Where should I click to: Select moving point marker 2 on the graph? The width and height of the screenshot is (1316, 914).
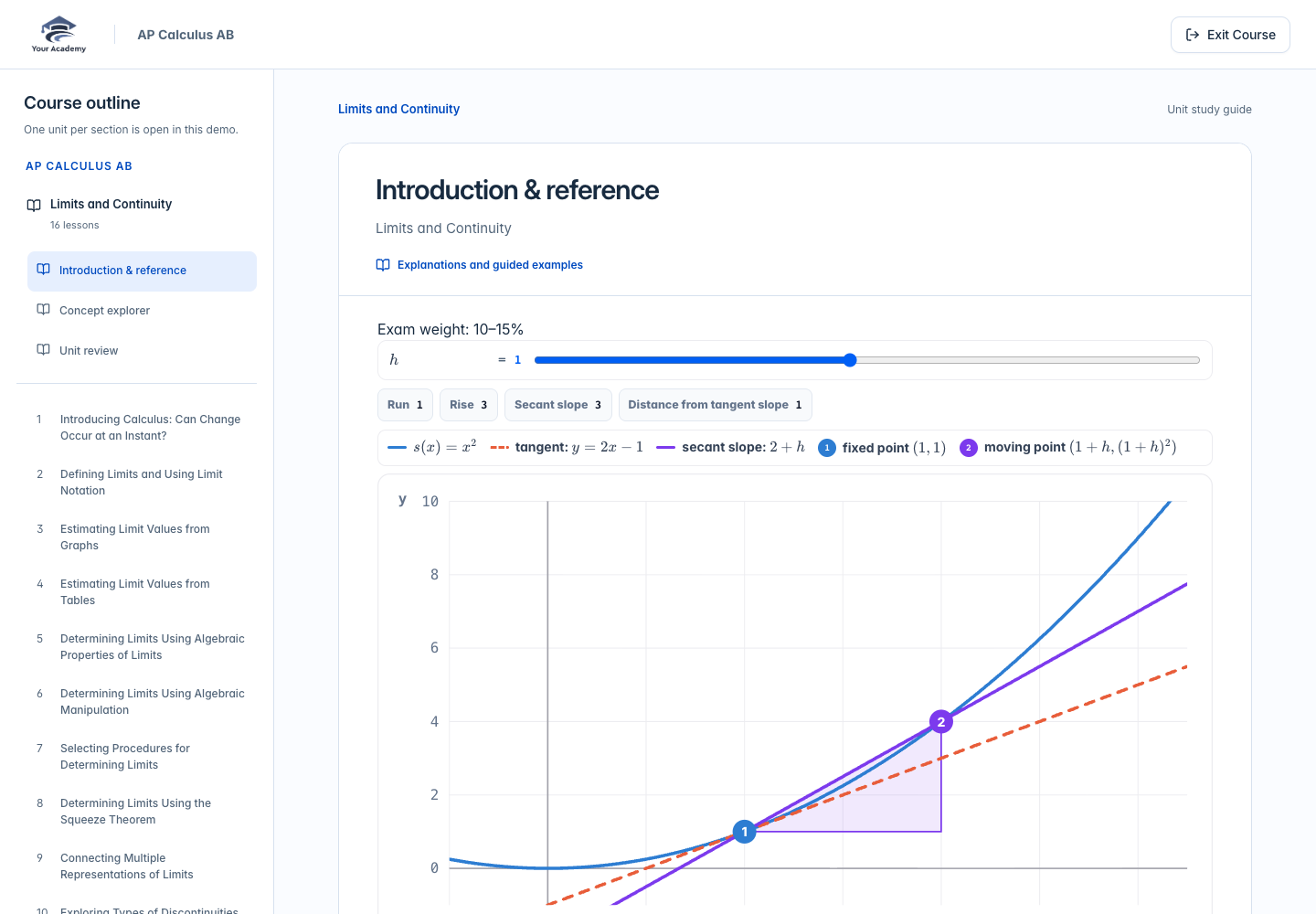[941, 722]
